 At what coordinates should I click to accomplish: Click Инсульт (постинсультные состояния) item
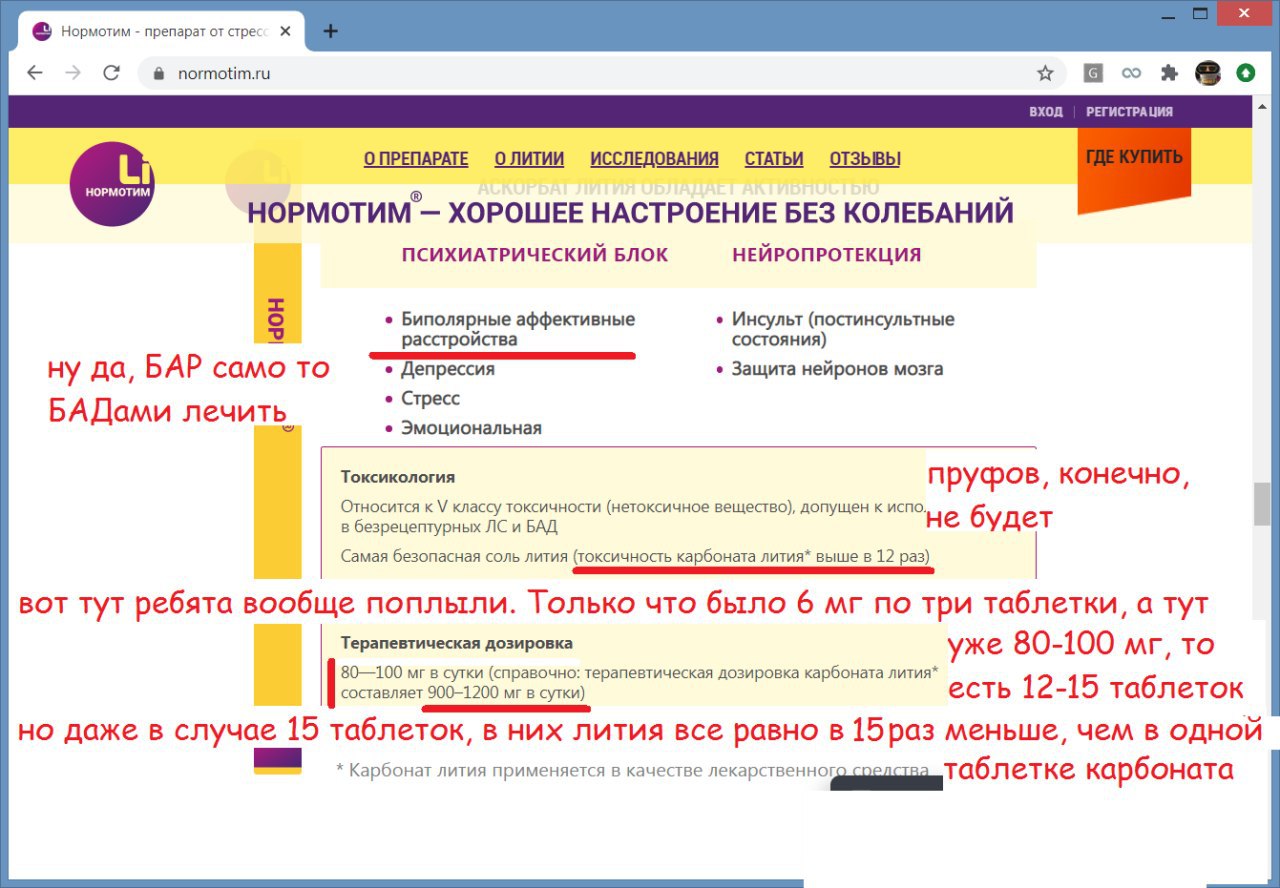[x=843, y=329]
